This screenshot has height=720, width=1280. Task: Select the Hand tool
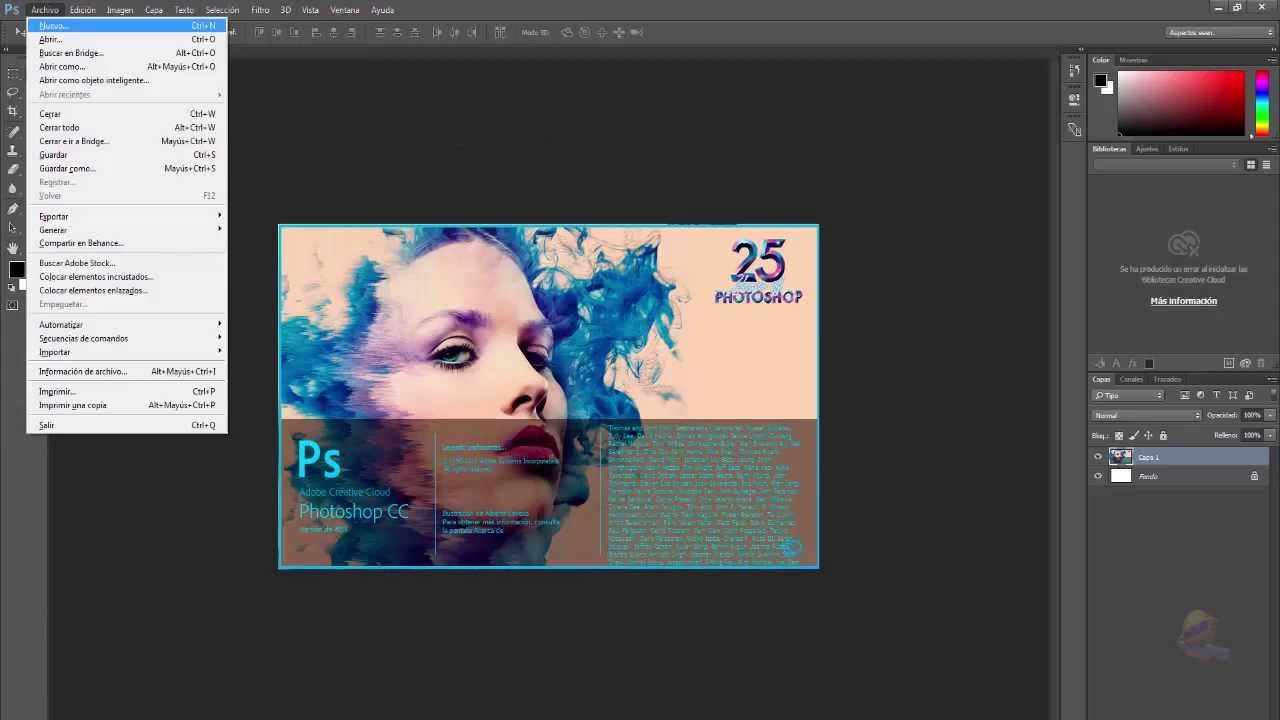(13, 247)
